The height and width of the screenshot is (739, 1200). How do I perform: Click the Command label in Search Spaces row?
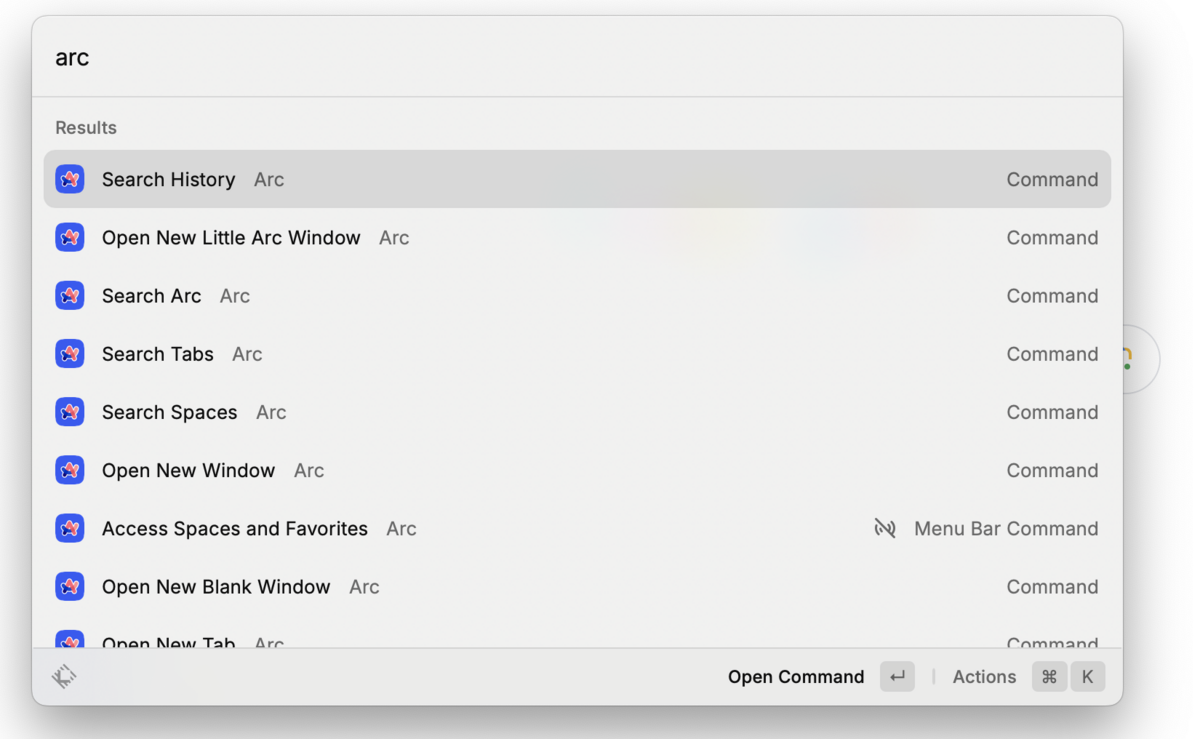(x=1052, y=412)
